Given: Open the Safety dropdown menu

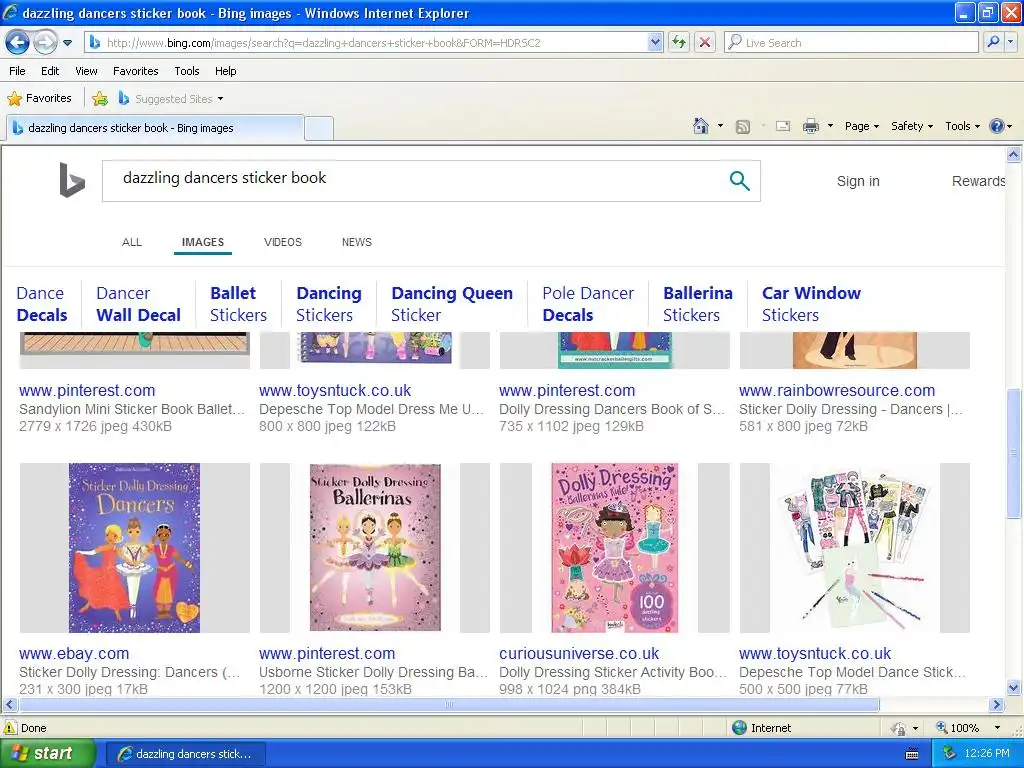Looking at the screenshot, I should pos(912,126).
